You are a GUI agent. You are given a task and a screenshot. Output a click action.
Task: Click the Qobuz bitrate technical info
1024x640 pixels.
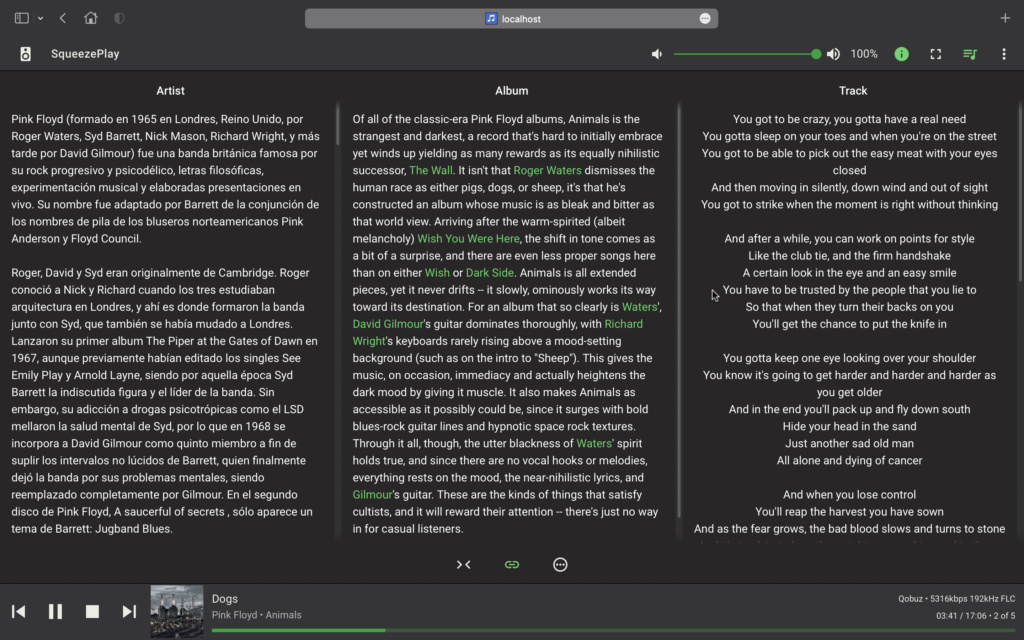pyautogui.click(x=956, y=599)
